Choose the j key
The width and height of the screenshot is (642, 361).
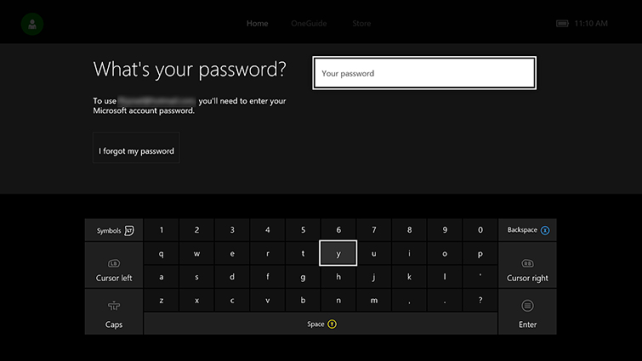pos(374,277)
